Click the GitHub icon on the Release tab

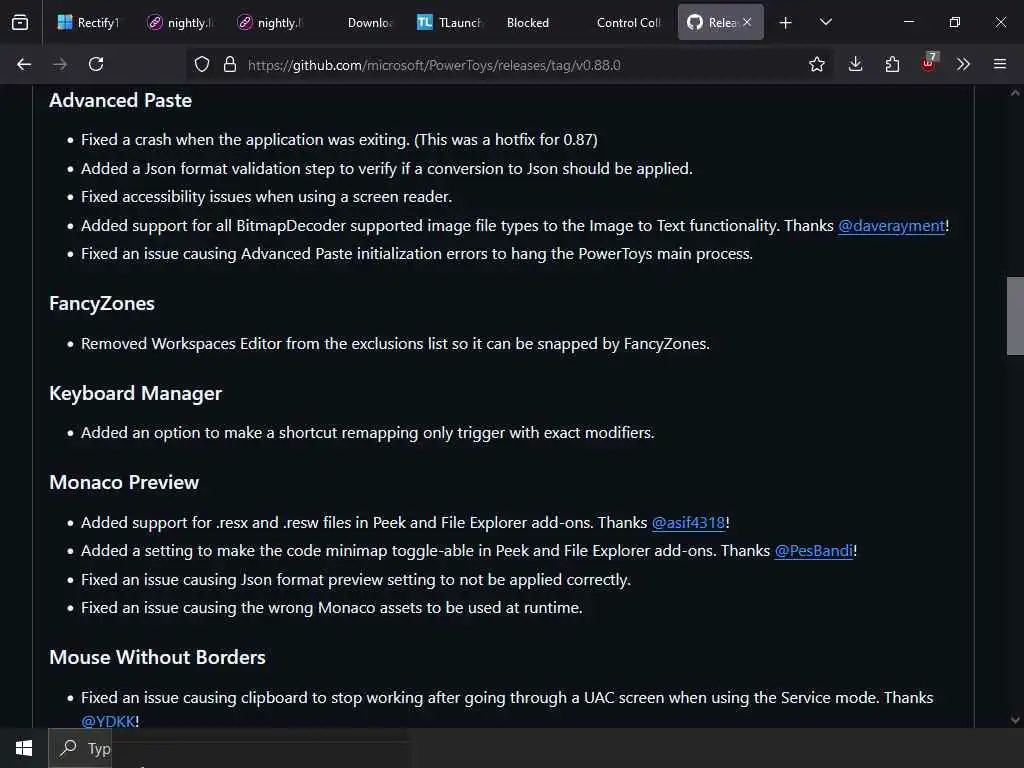tap(694, 22)
